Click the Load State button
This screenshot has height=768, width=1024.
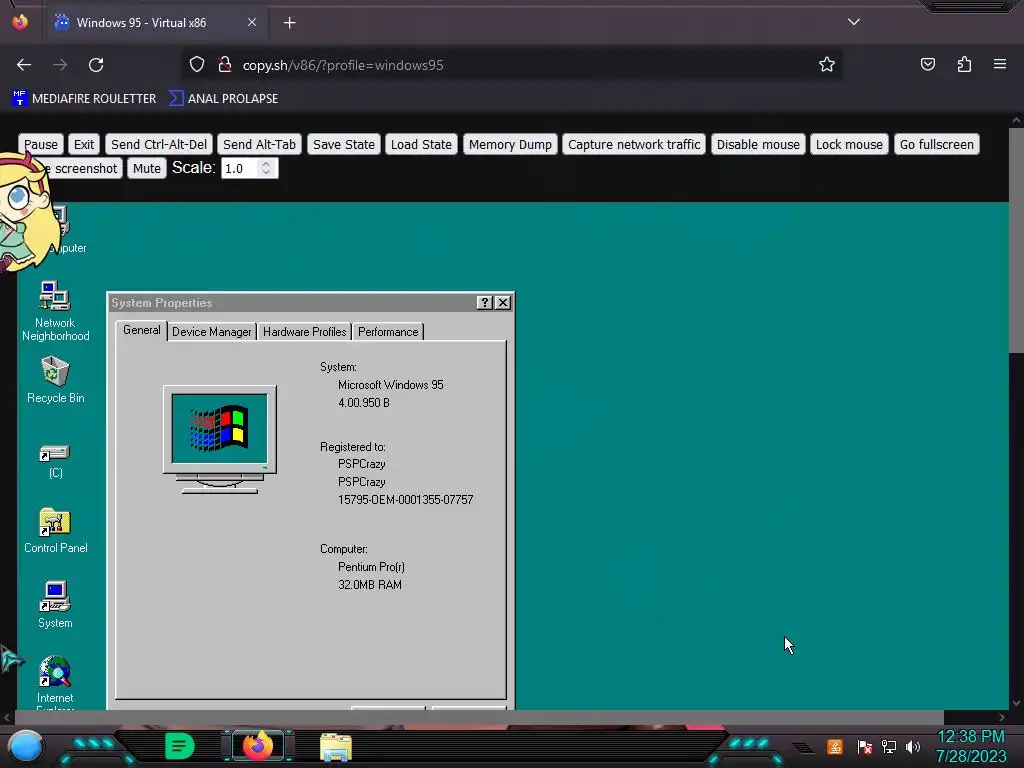coord(421,144)
